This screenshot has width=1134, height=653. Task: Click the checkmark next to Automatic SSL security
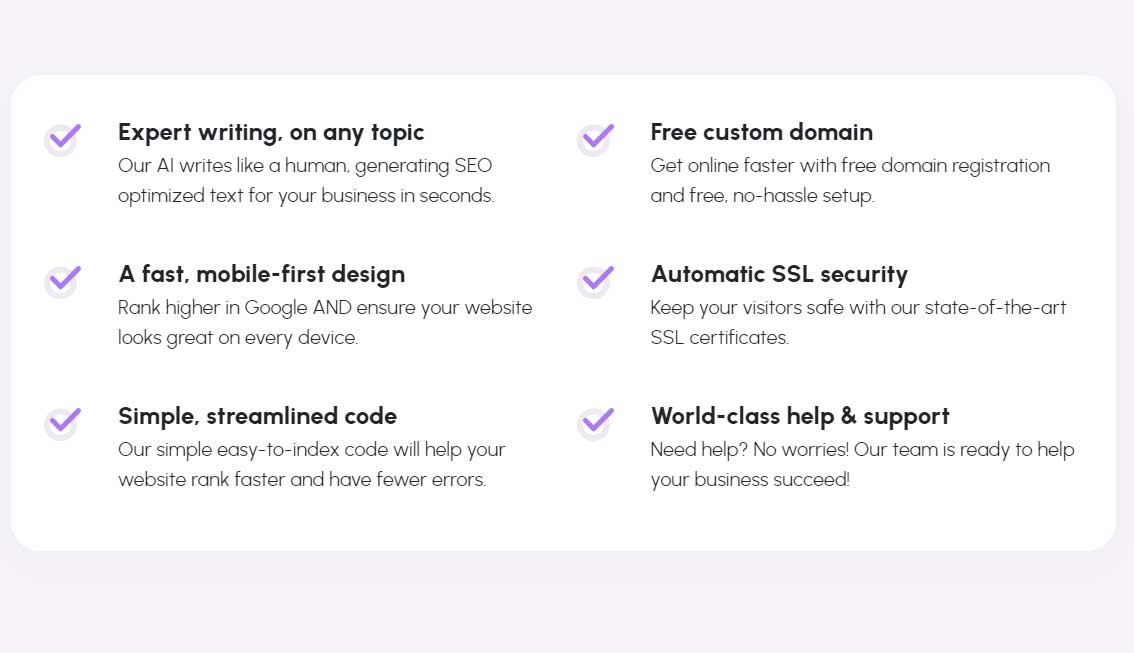tap(595, 281)
